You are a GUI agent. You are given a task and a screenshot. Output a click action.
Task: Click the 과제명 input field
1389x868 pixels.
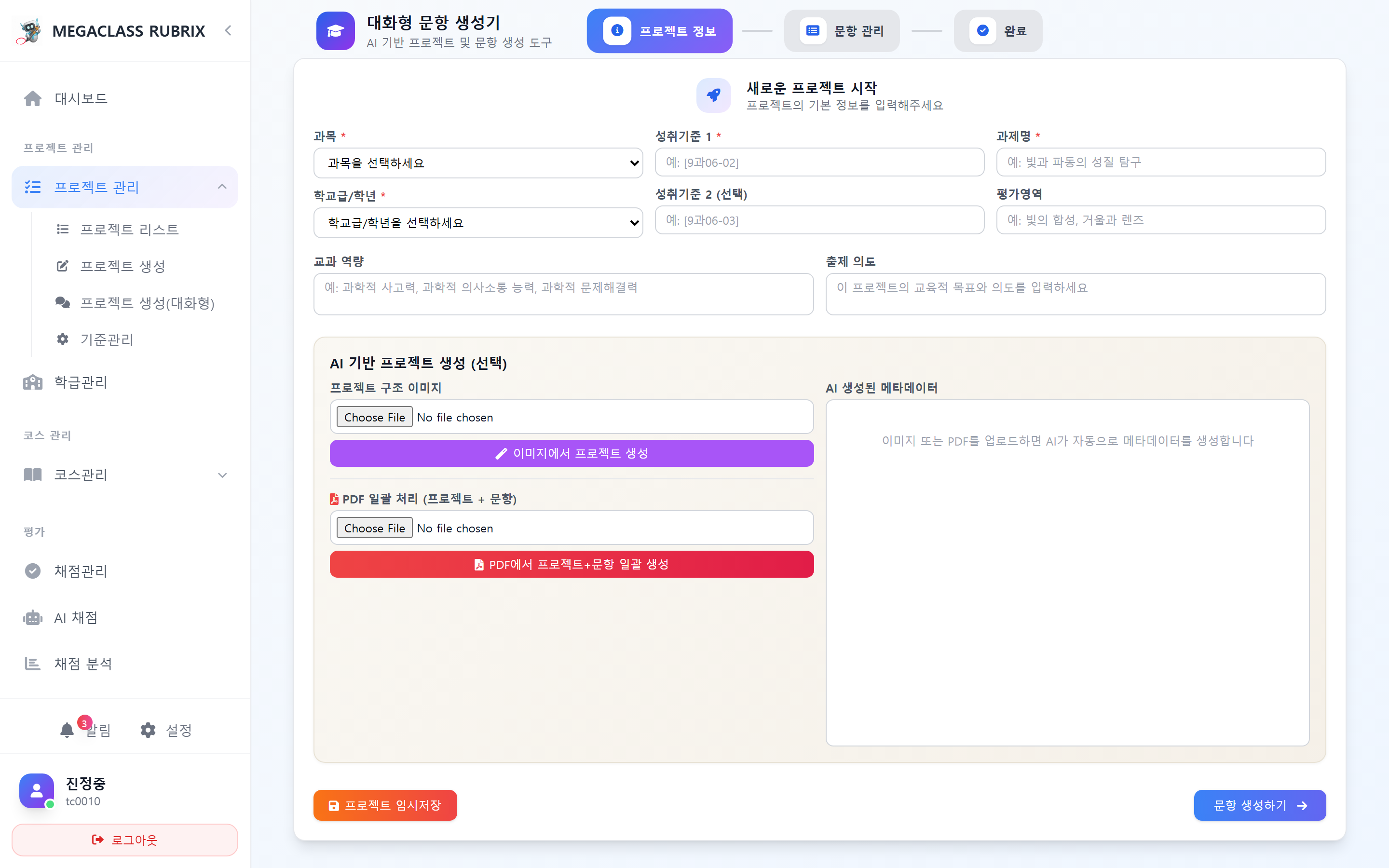pyautogui.click(x=1160, y=162)
